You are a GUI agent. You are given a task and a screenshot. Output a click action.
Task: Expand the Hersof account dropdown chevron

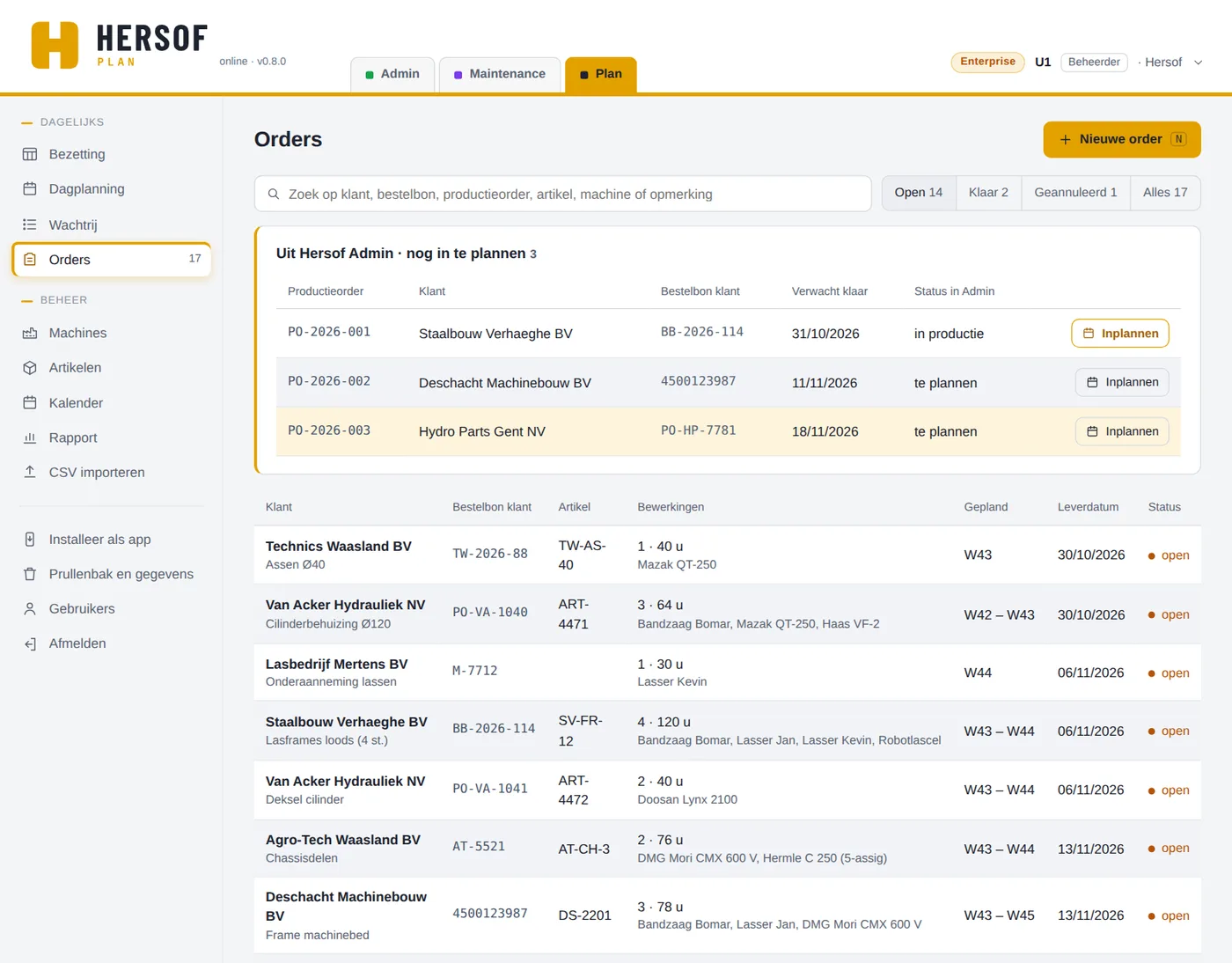pyautogui.click(x=1198, y=62)
